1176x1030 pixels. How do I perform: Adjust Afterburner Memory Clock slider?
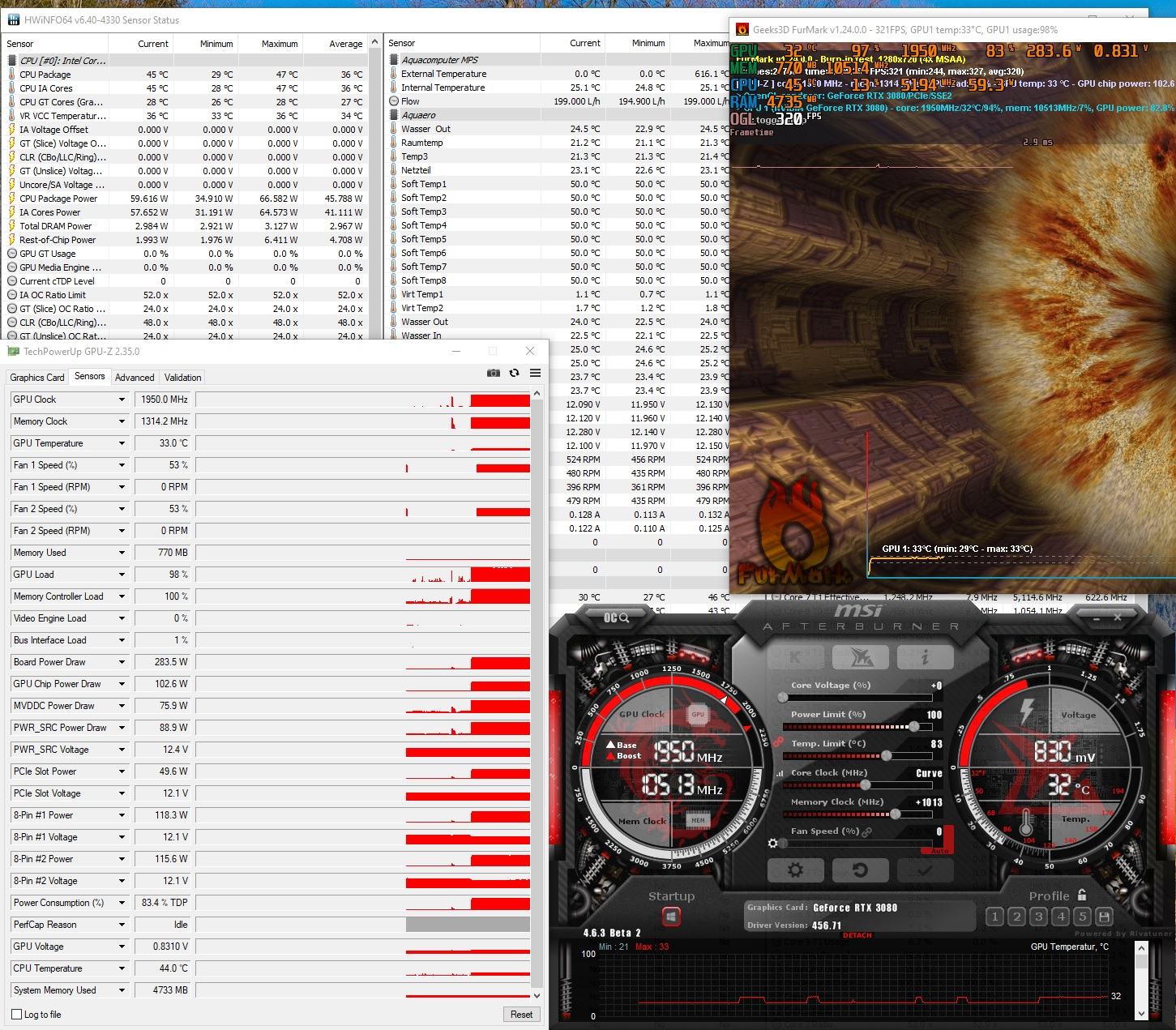857,814
